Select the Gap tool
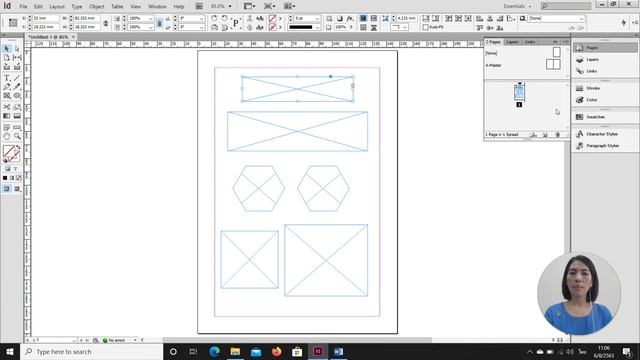 pos(17,58)
